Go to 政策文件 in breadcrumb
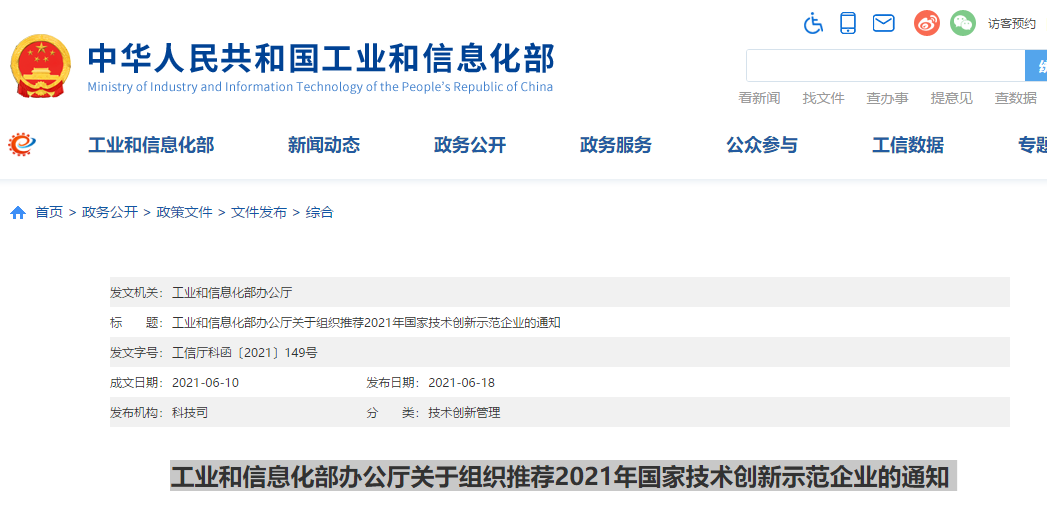Viewport: 1047px width, 520px height. click(x=185, y=212)
